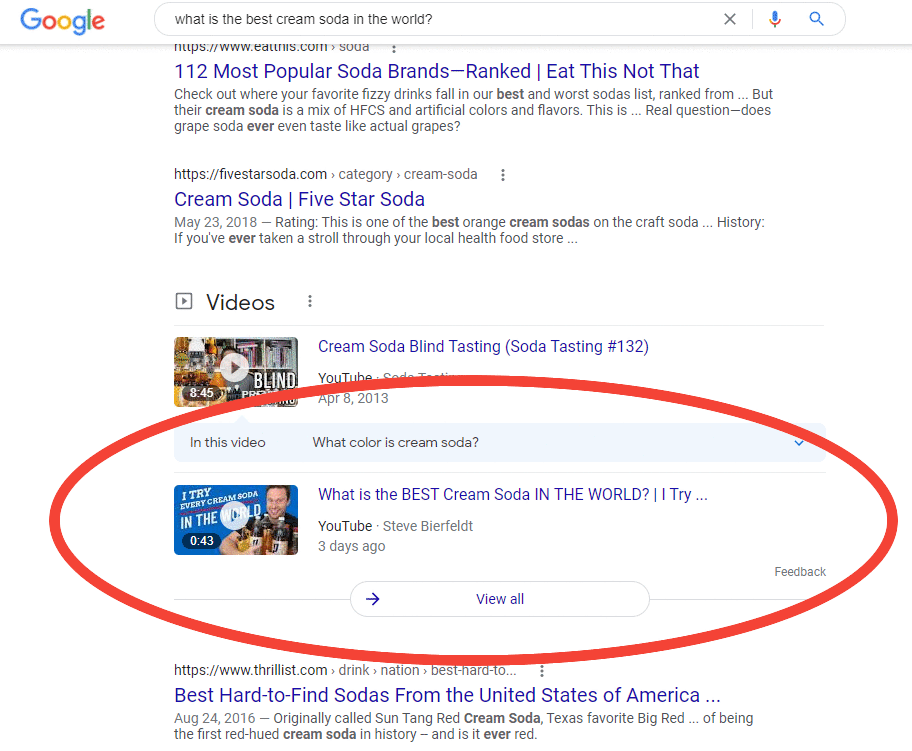Start voice search with microphone icon
The image size is (912, 751).
(774, 19)
